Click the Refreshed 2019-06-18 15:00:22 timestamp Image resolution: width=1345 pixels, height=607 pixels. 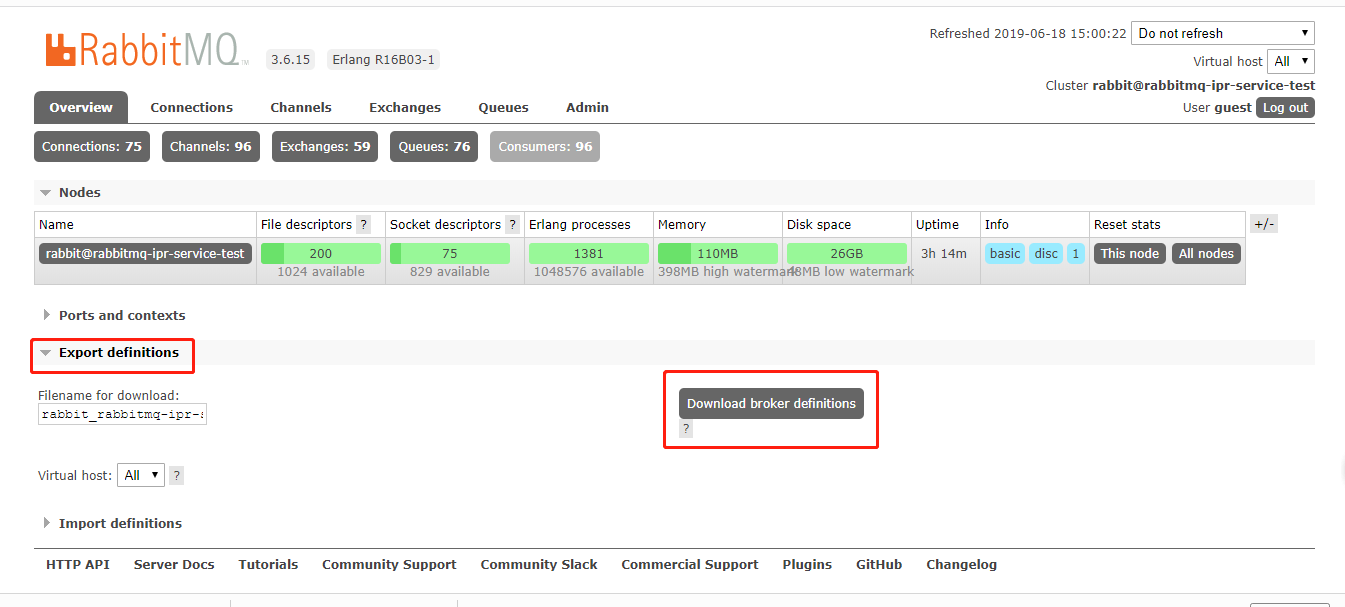pyautogui.click(x=1028, y=33)
